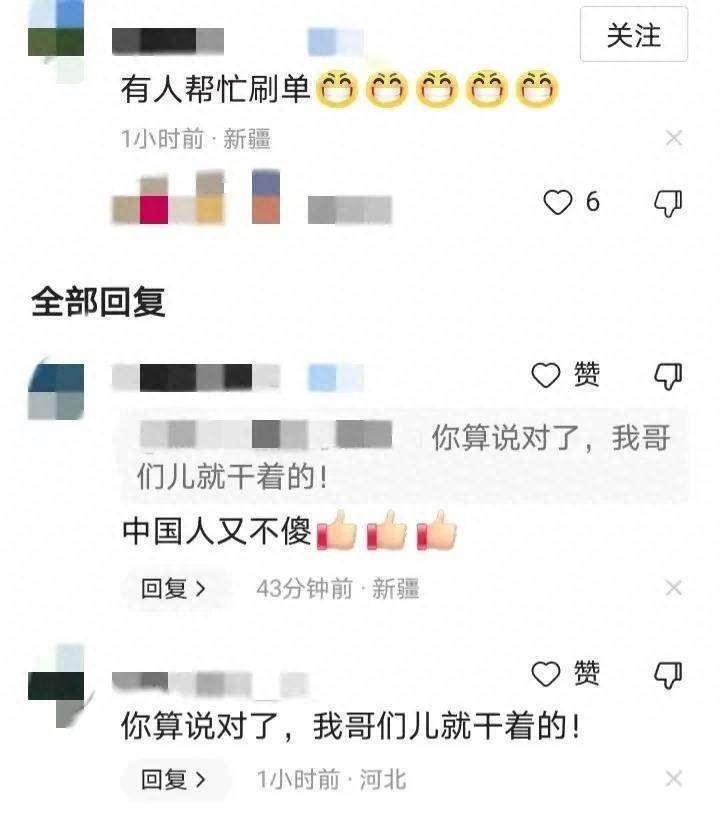Open 回复 on the 43分钟前 comment

pyautogui.click(x=173, y=589)
